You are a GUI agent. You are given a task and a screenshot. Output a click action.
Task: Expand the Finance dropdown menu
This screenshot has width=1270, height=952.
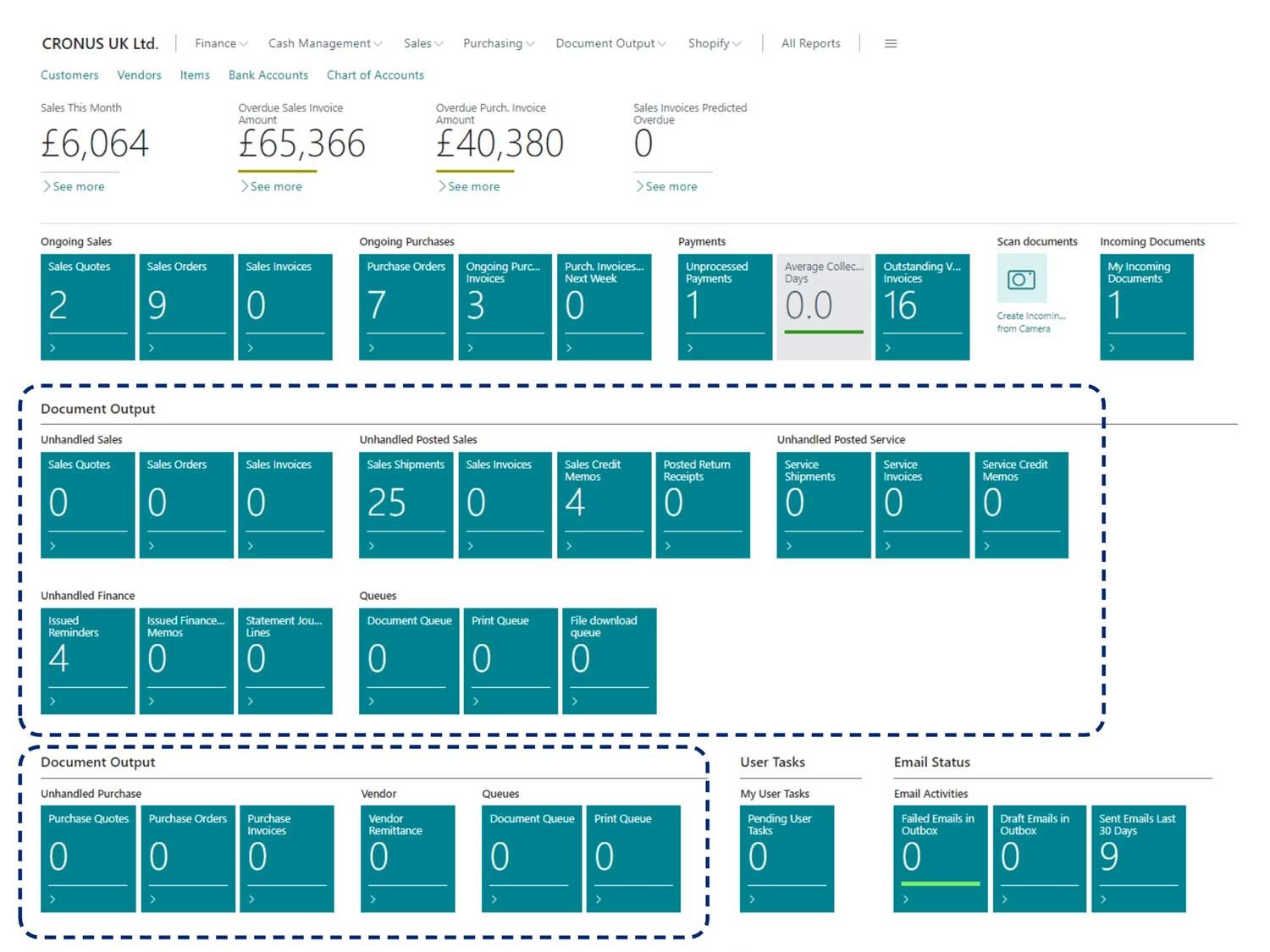click(x=221, y=43)
